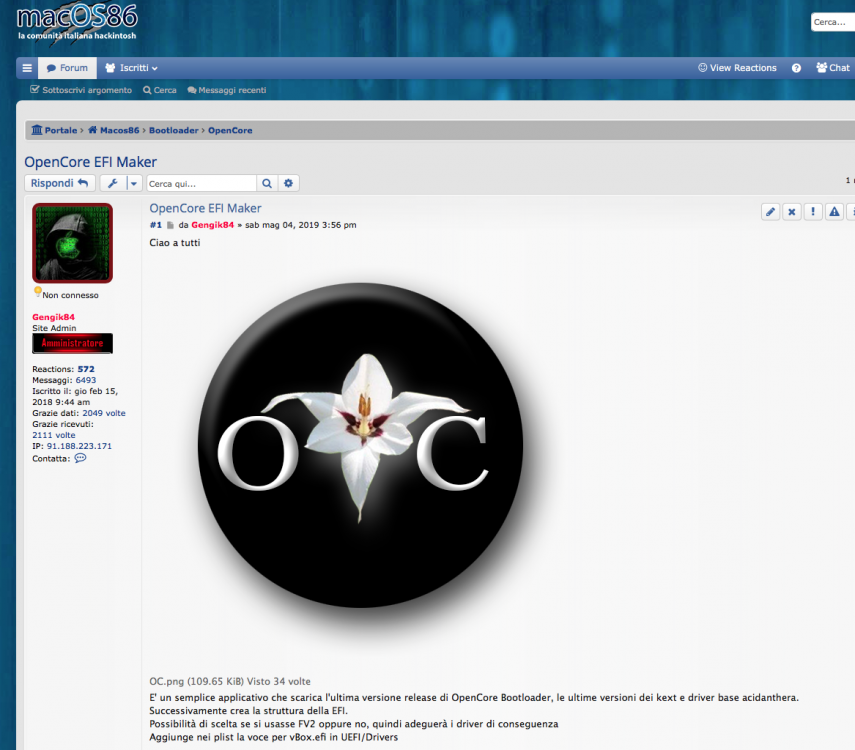Open Gengik84 username in profile sidebar

point(53,317)
